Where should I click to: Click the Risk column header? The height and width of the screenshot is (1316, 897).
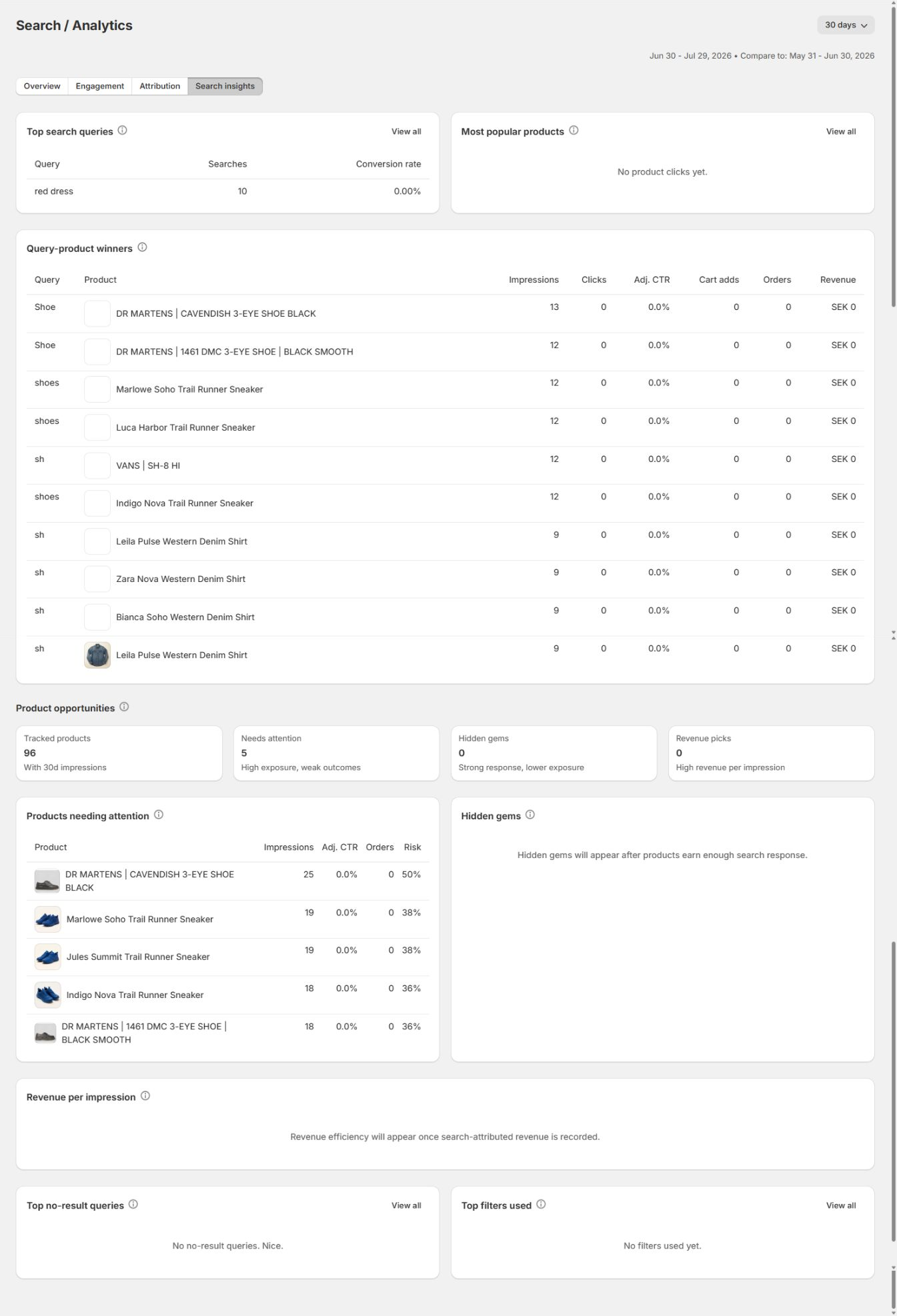pyautogui.click(x=412, y=847)
